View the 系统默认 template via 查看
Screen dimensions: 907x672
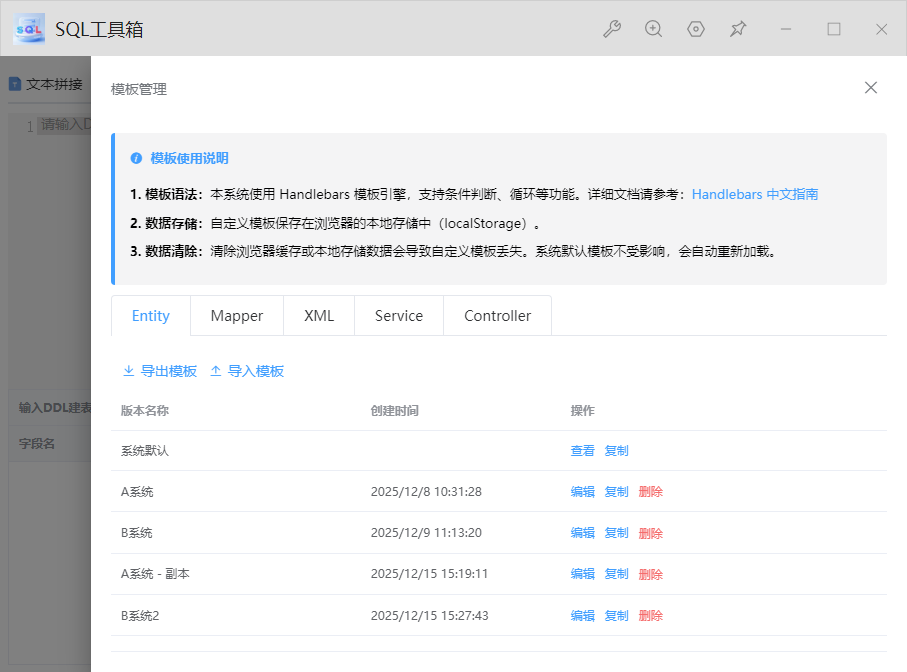(582, 451)
